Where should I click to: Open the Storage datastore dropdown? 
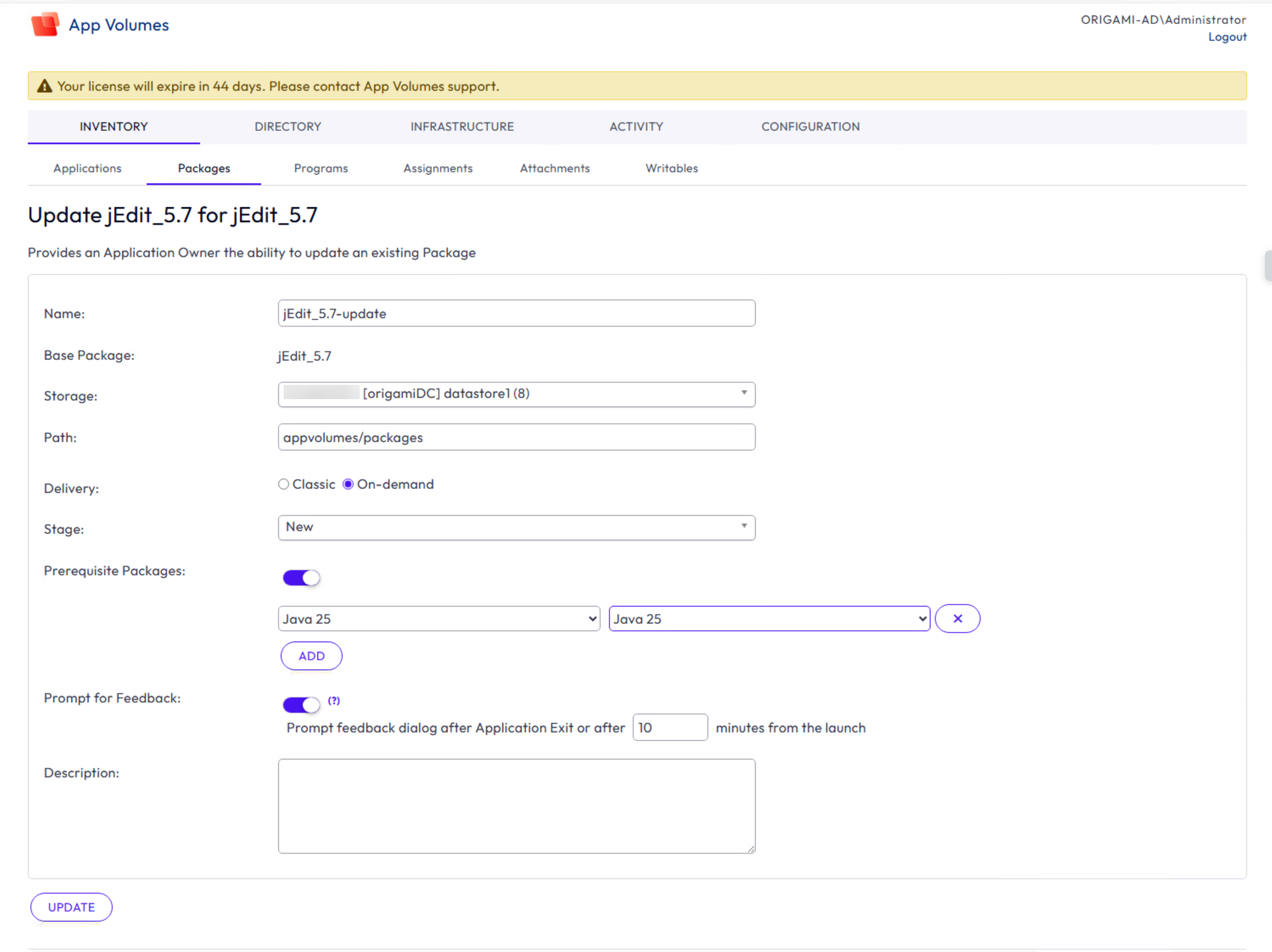click(517, 394)
